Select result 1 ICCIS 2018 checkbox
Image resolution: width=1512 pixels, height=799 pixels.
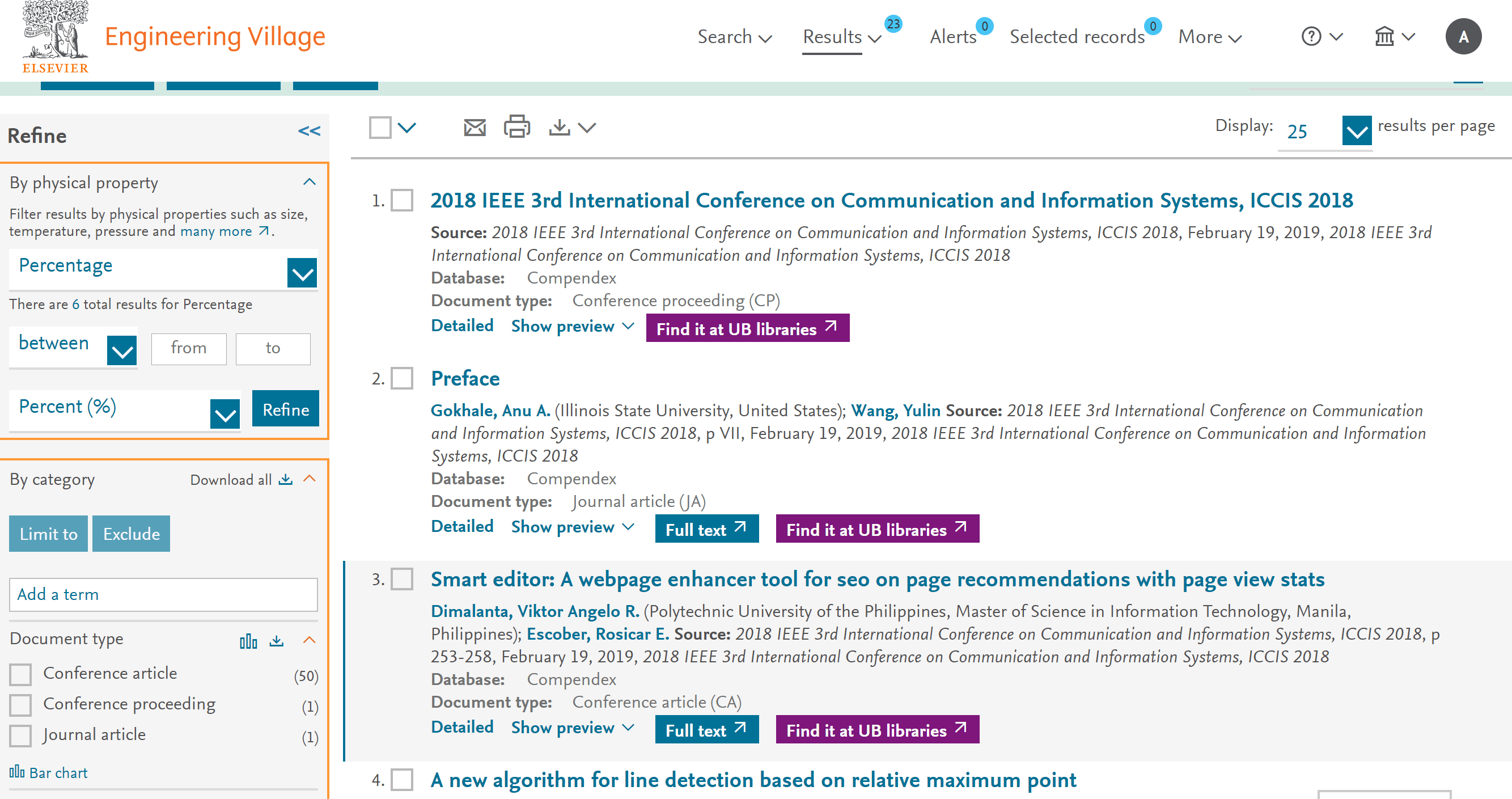click(x=402, y=200)
